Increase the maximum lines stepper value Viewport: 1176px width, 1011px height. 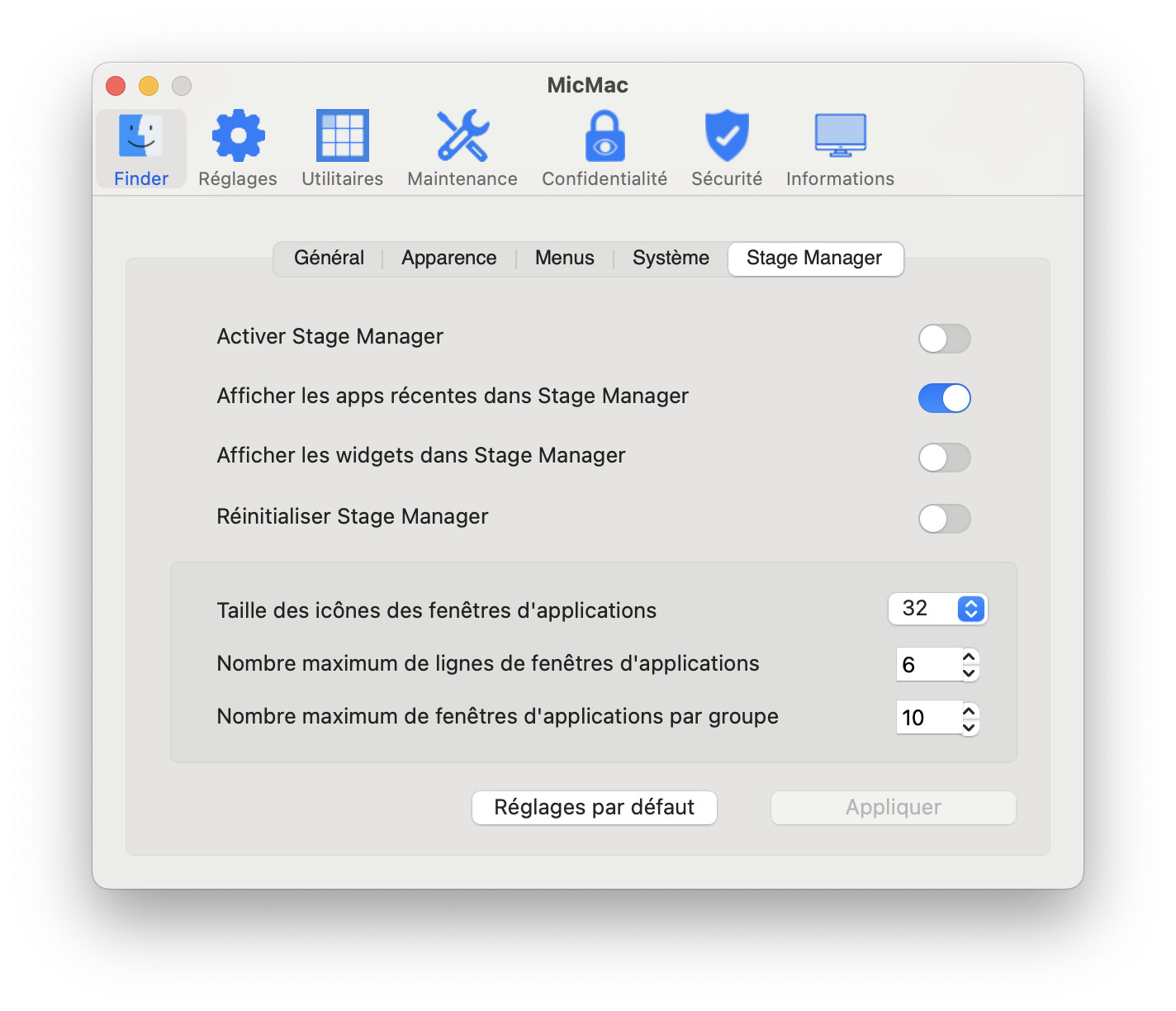tap(970, 657)
